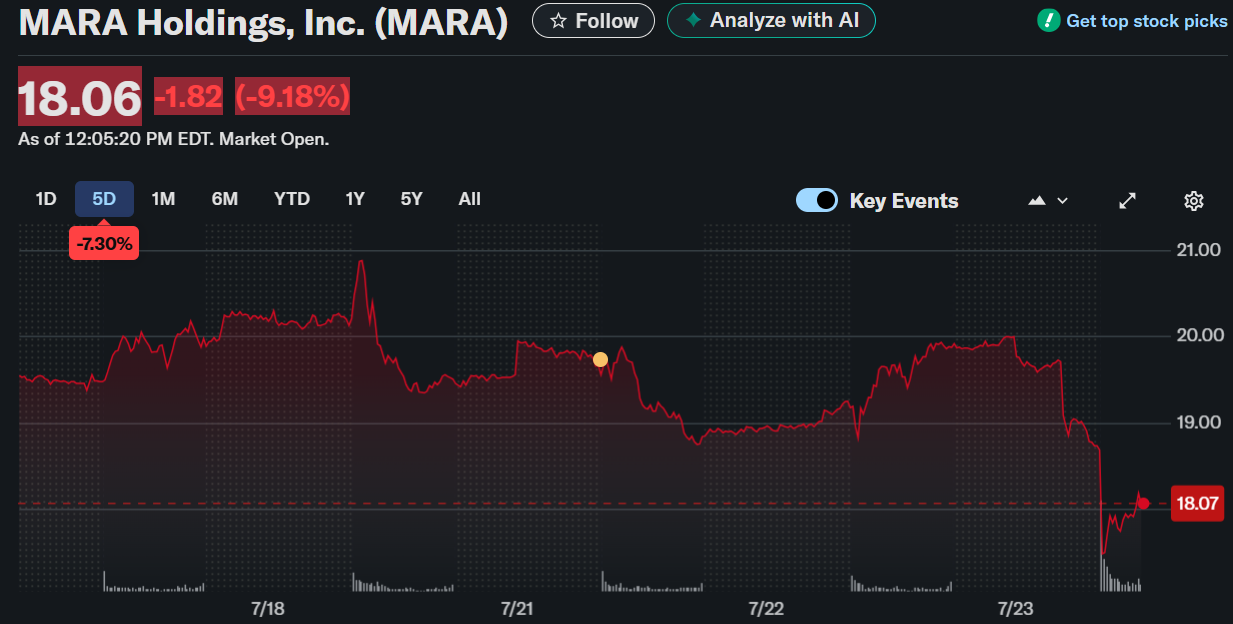The height and width of the screenshot is (624, 1233).
Task: Click the yellow key event marker on chart
Action: [600, 359]
